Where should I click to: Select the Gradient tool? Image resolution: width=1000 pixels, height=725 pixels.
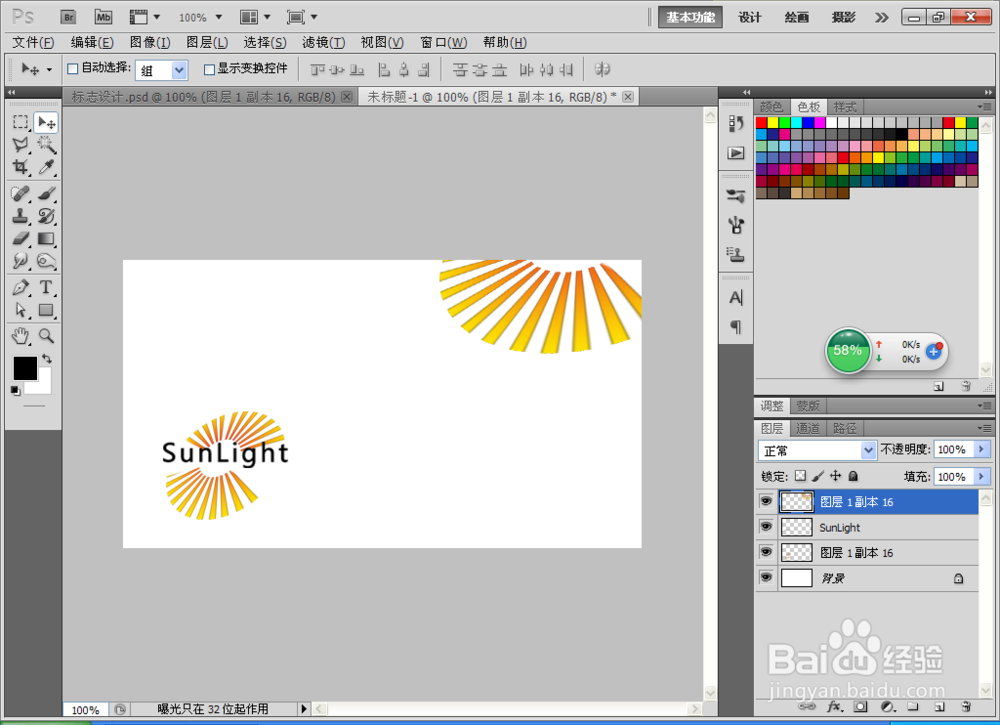47,238
